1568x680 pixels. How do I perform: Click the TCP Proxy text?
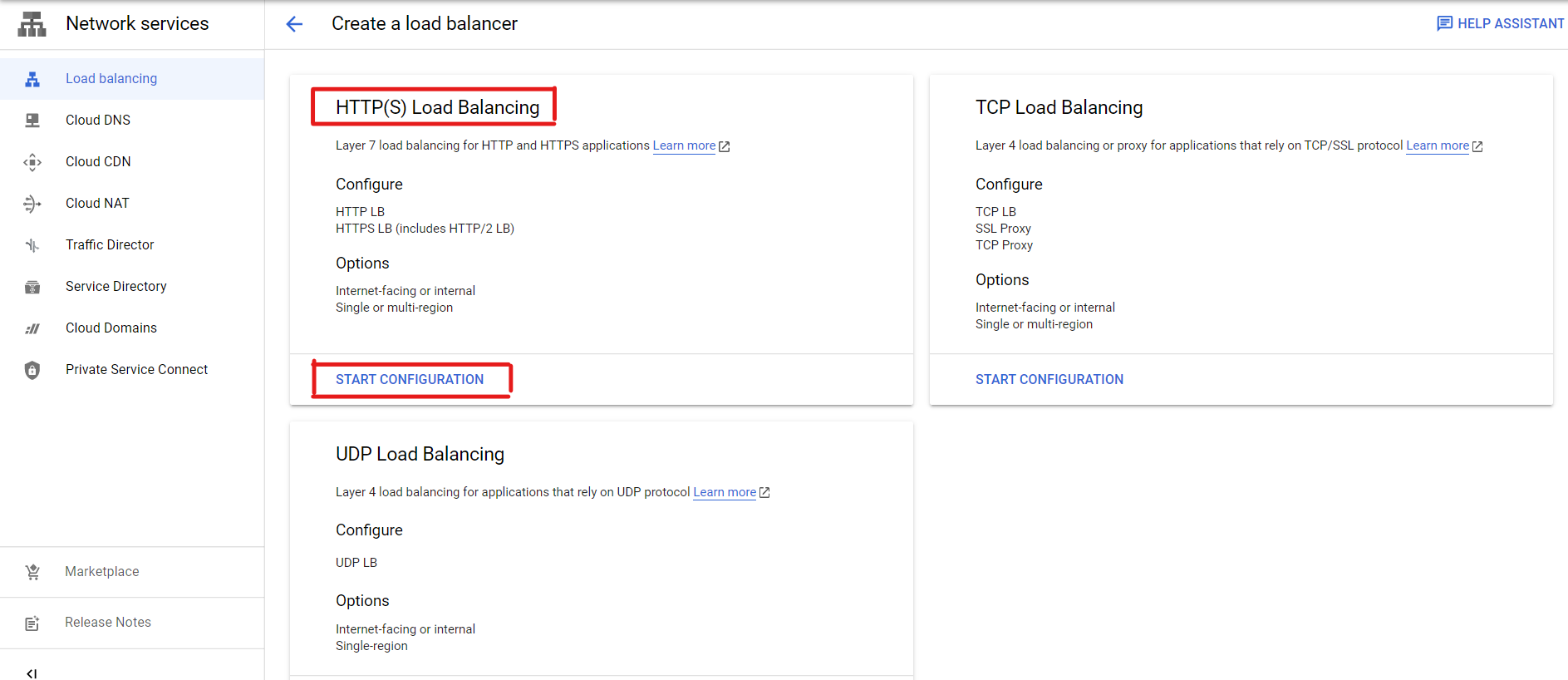pos(1004,245)
